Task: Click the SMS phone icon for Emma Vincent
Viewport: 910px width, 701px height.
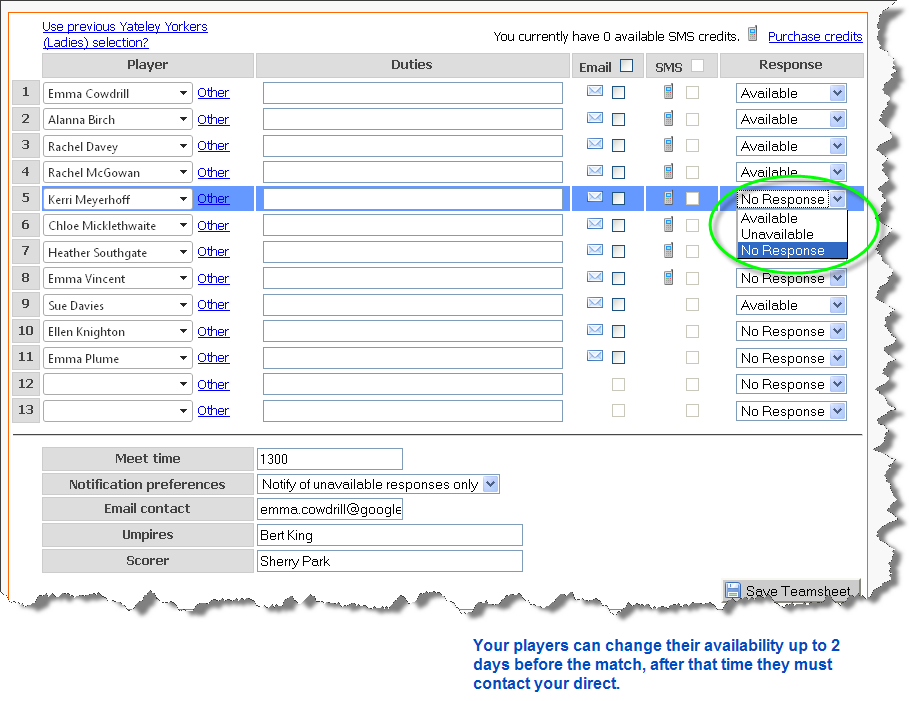Action: [x=668, y=277]
